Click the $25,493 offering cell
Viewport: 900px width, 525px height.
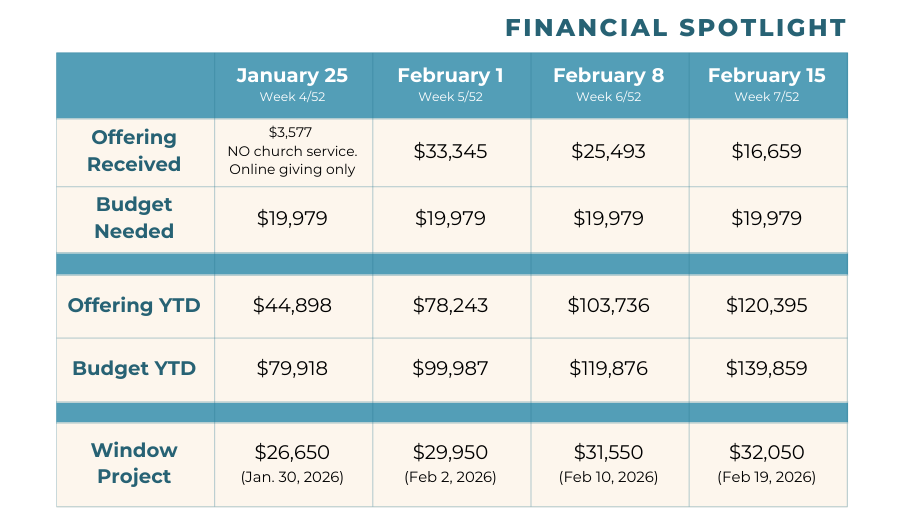click(x=608, y=152)
